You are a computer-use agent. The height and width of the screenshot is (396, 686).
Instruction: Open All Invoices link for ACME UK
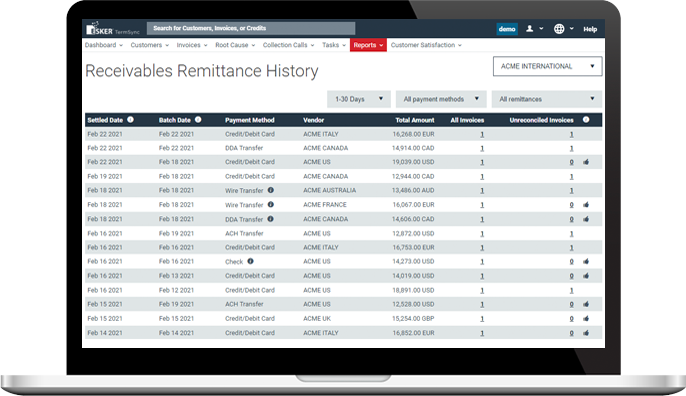pyautogui.click(x=482, y=319)
